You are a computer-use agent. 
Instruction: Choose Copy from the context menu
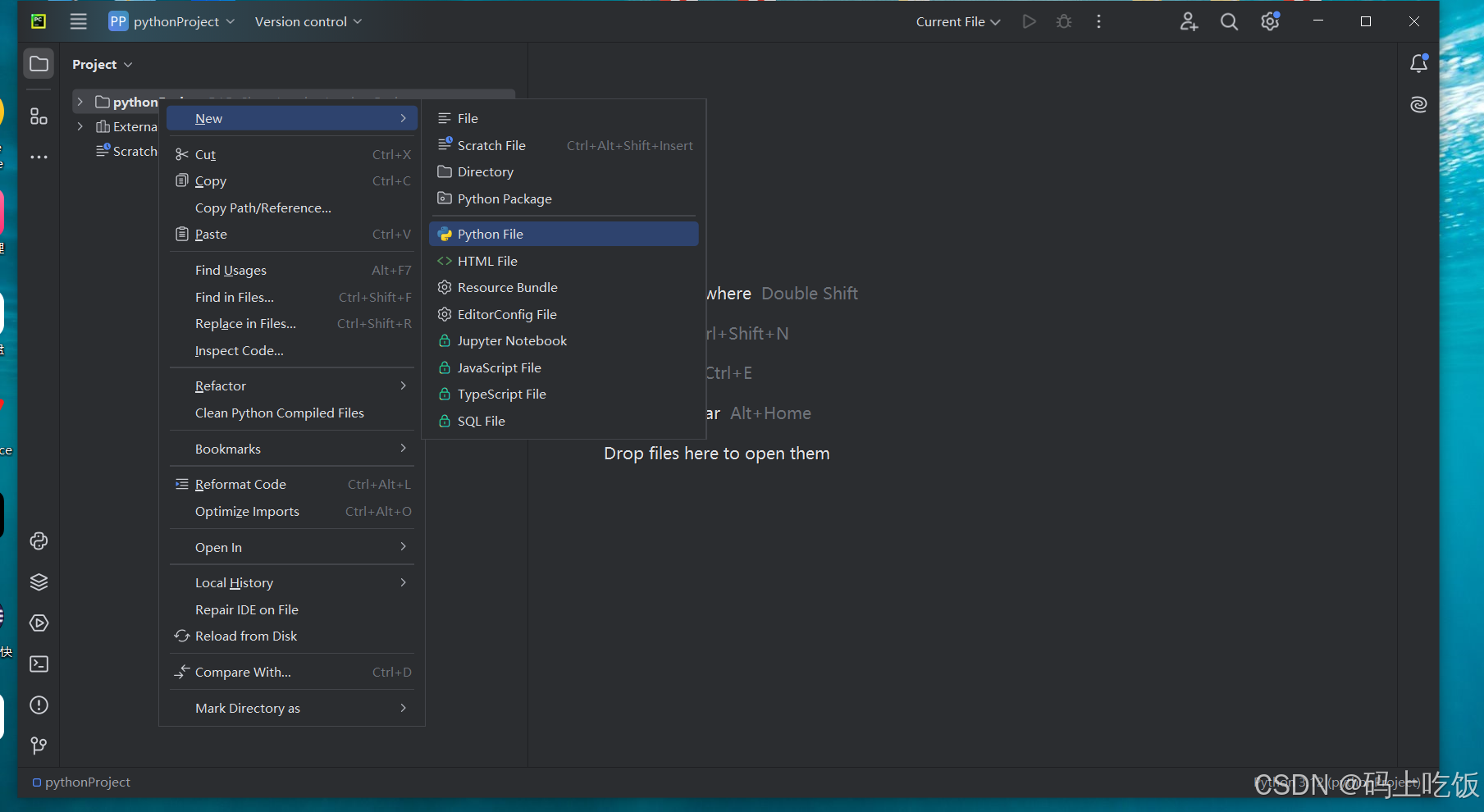pos(292,181)
